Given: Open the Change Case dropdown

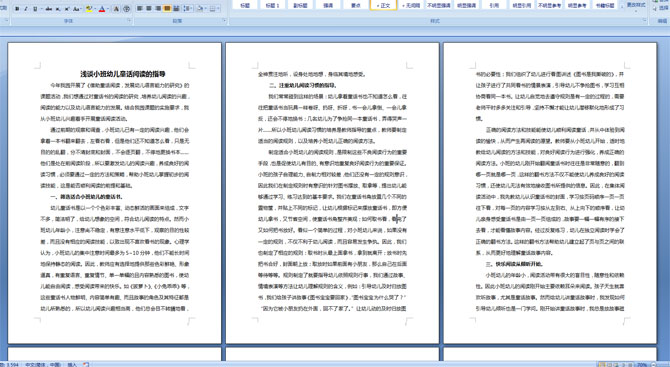Looking at the screenshot, I should pyautogui.click(x=77, y=9).
